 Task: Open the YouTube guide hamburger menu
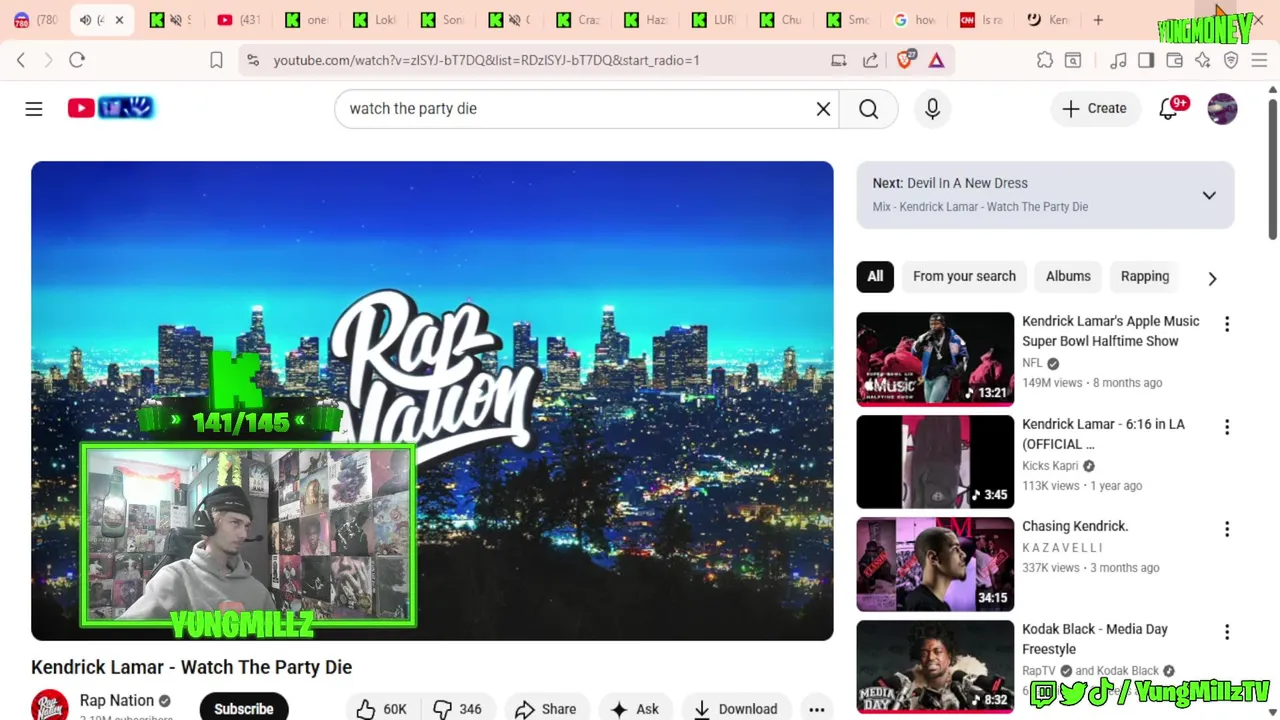pyautogui.click(x=34, y=108)
